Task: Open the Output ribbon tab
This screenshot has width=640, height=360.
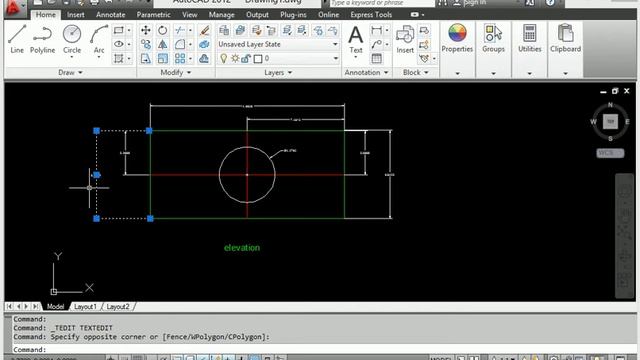Action: click(257, 15)
